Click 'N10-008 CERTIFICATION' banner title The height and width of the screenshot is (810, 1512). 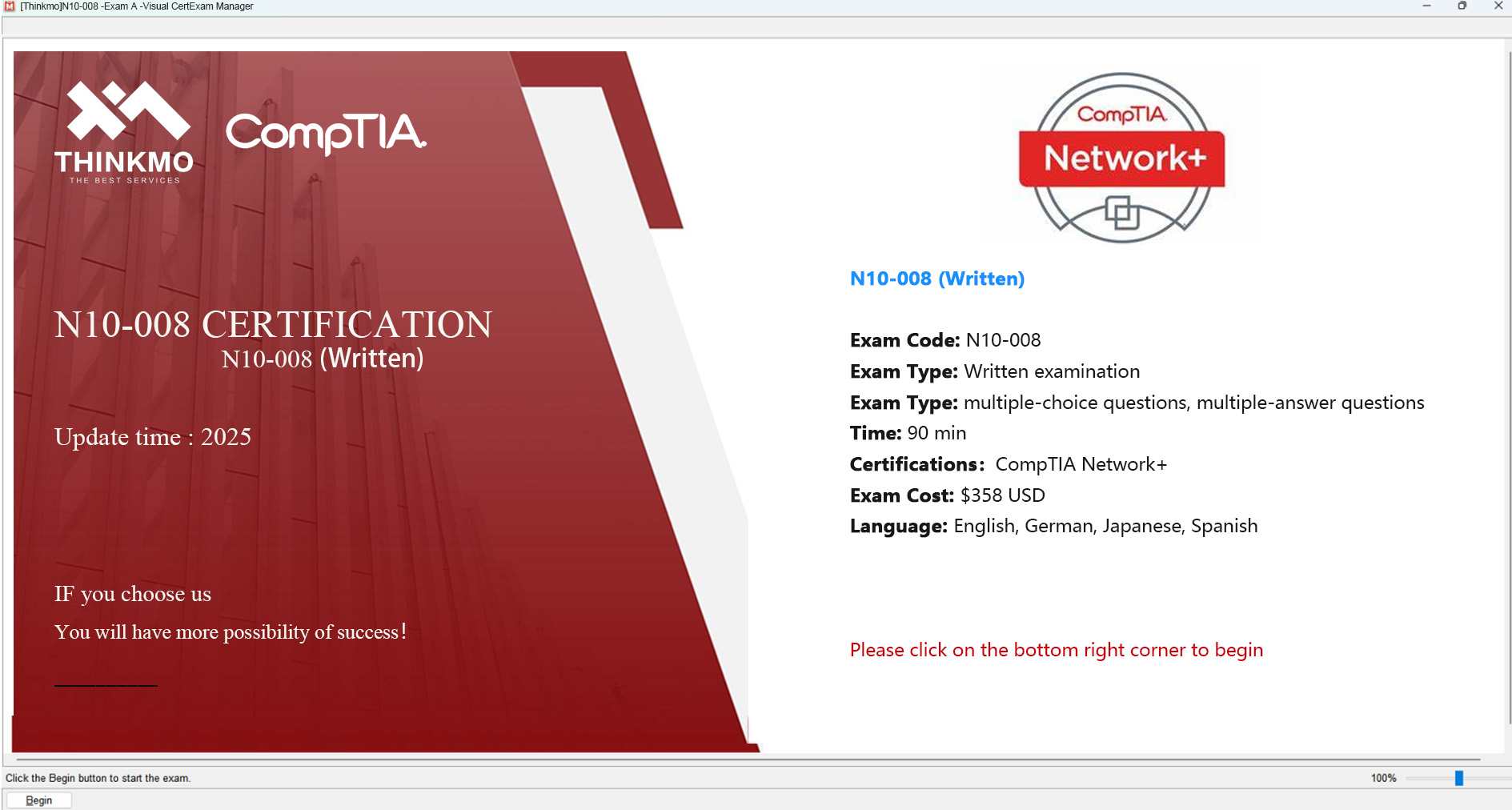(x=273, y=324)
